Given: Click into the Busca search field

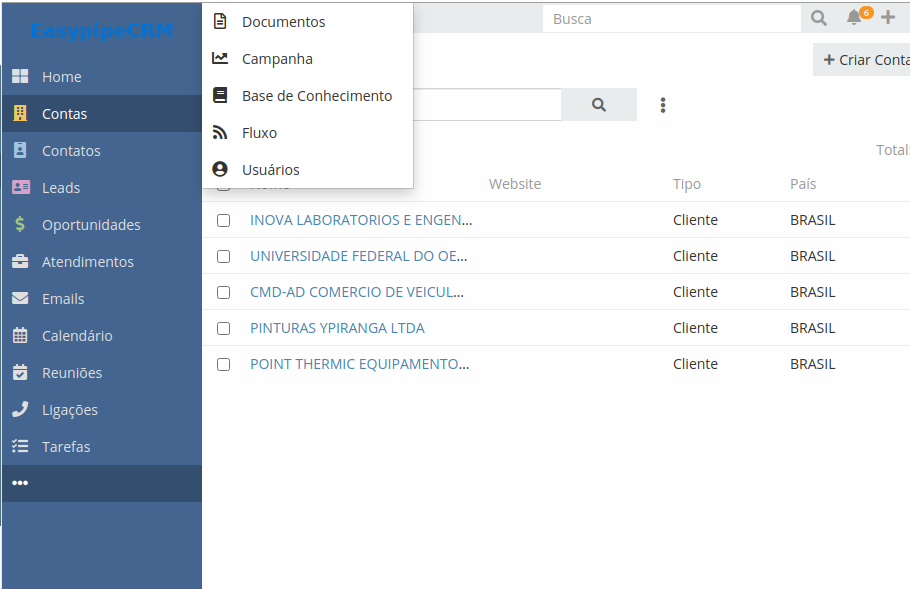Looking at the screenshot, I should [671, 19].
